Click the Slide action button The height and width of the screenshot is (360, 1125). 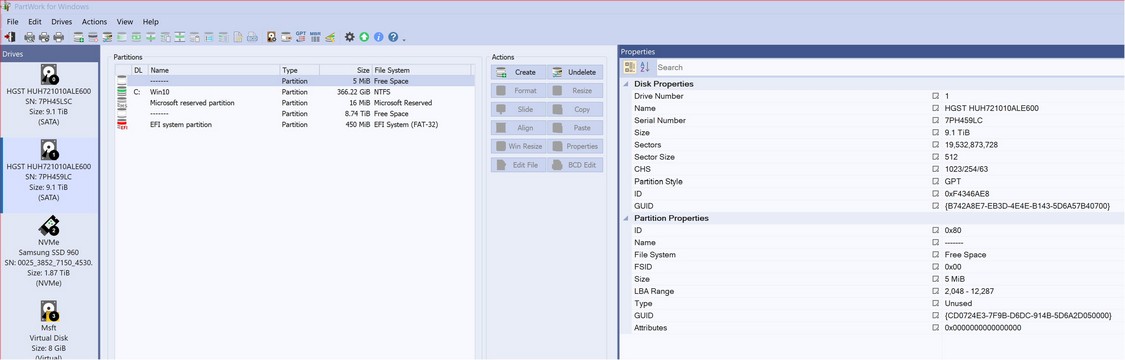(x=518, y=110)
